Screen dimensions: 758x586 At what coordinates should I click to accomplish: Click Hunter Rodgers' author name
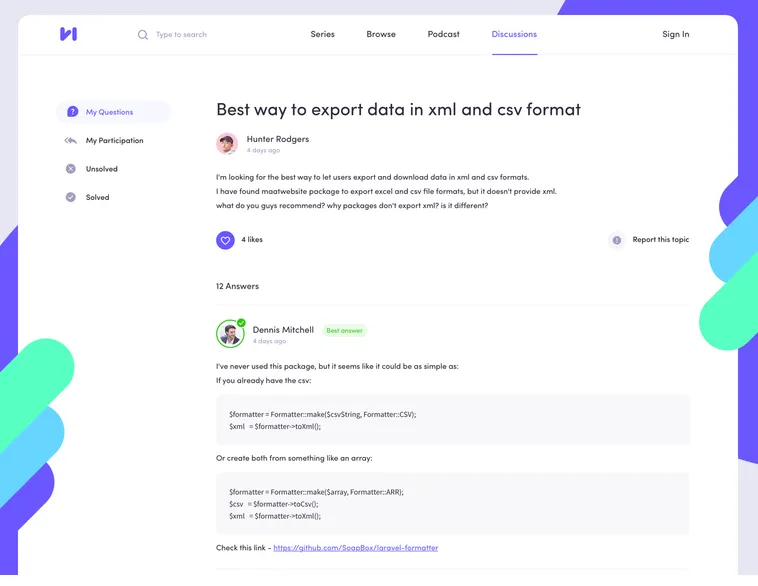(278, 139)
